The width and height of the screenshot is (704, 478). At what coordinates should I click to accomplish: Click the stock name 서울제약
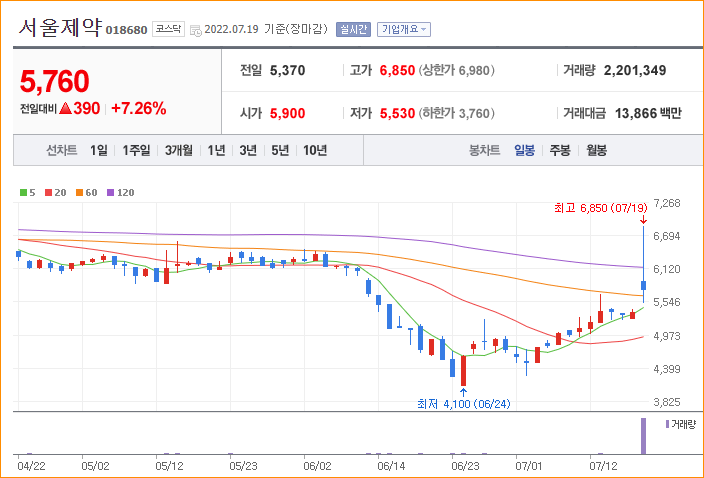tap(60, 28)
